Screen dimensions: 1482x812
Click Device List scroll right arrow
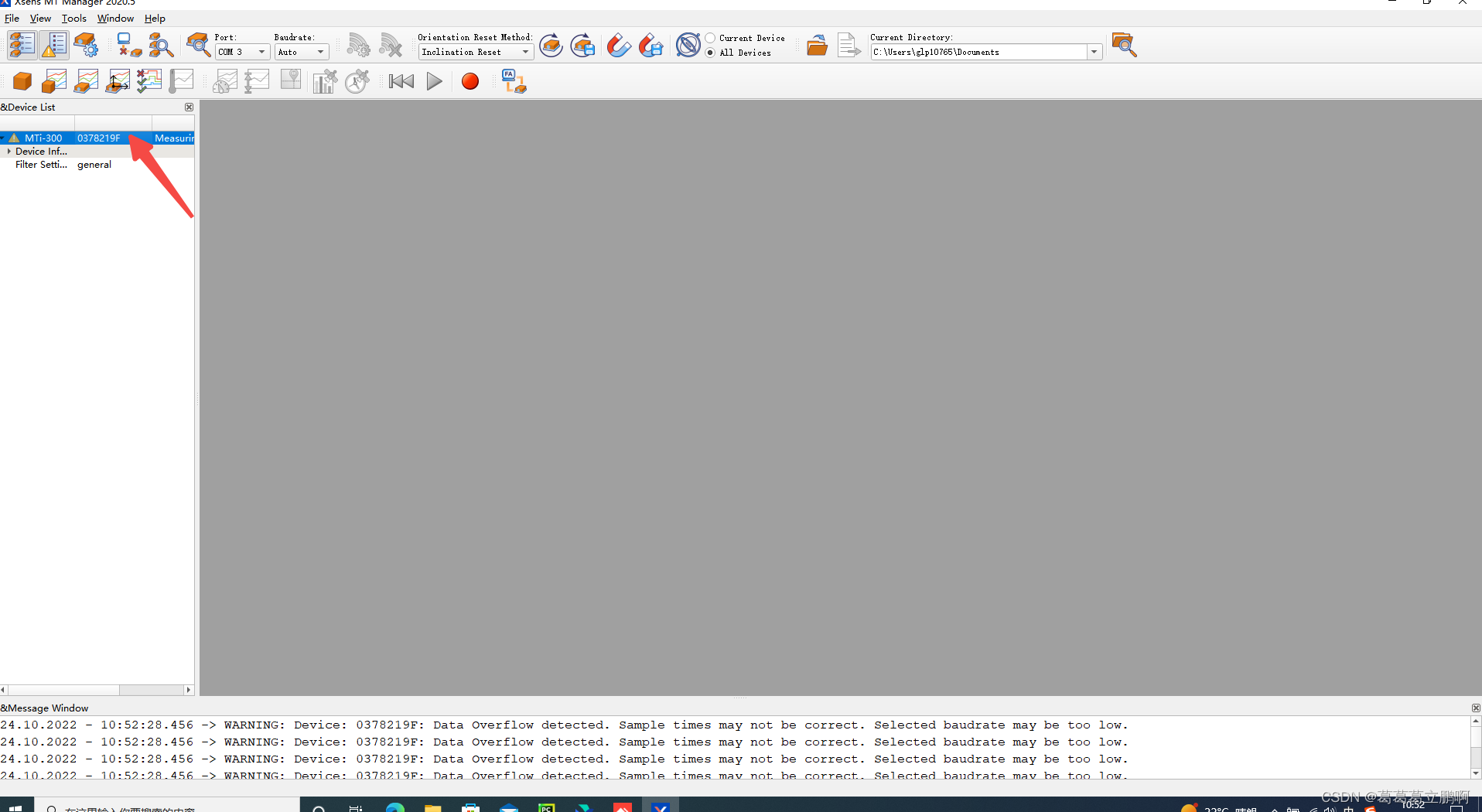click(188, 690)
